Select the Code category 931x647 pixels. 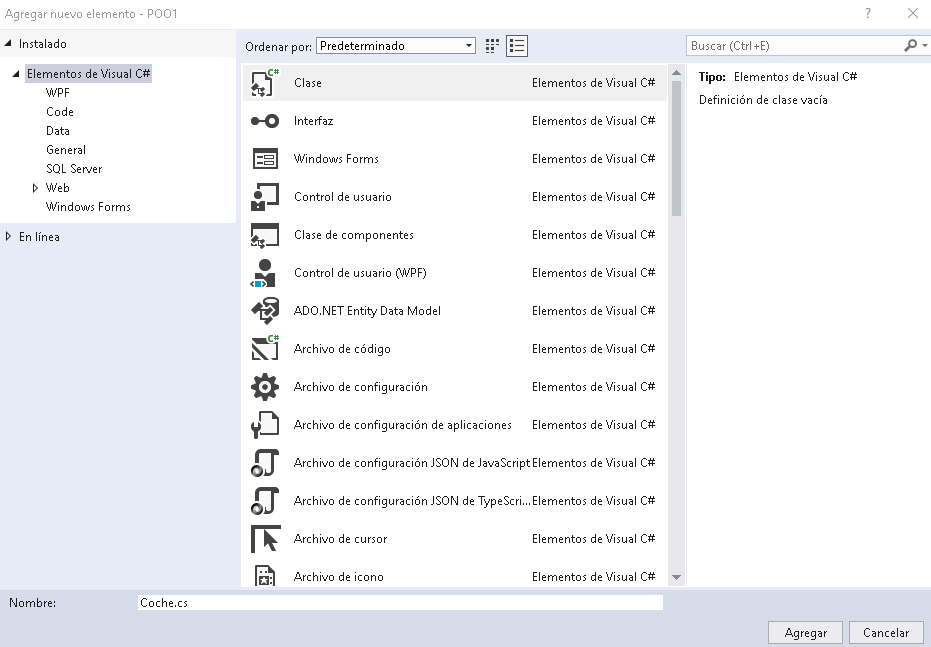coord(60,112)
